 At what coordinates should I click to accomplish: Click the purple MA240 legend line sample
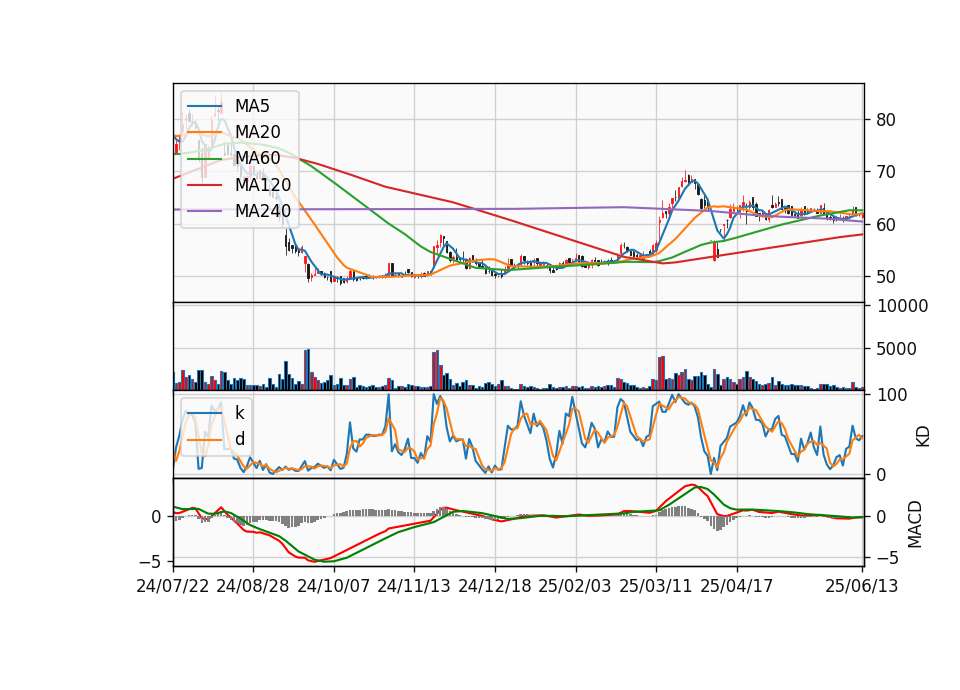click(204, 211)
